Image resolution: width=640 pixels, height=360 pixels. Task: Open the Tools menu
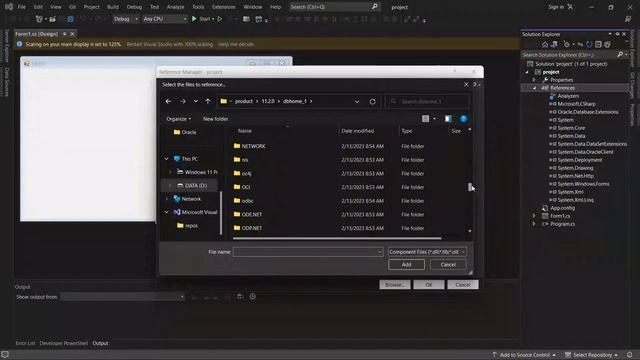pyautogui.click(x=198, y=7)
